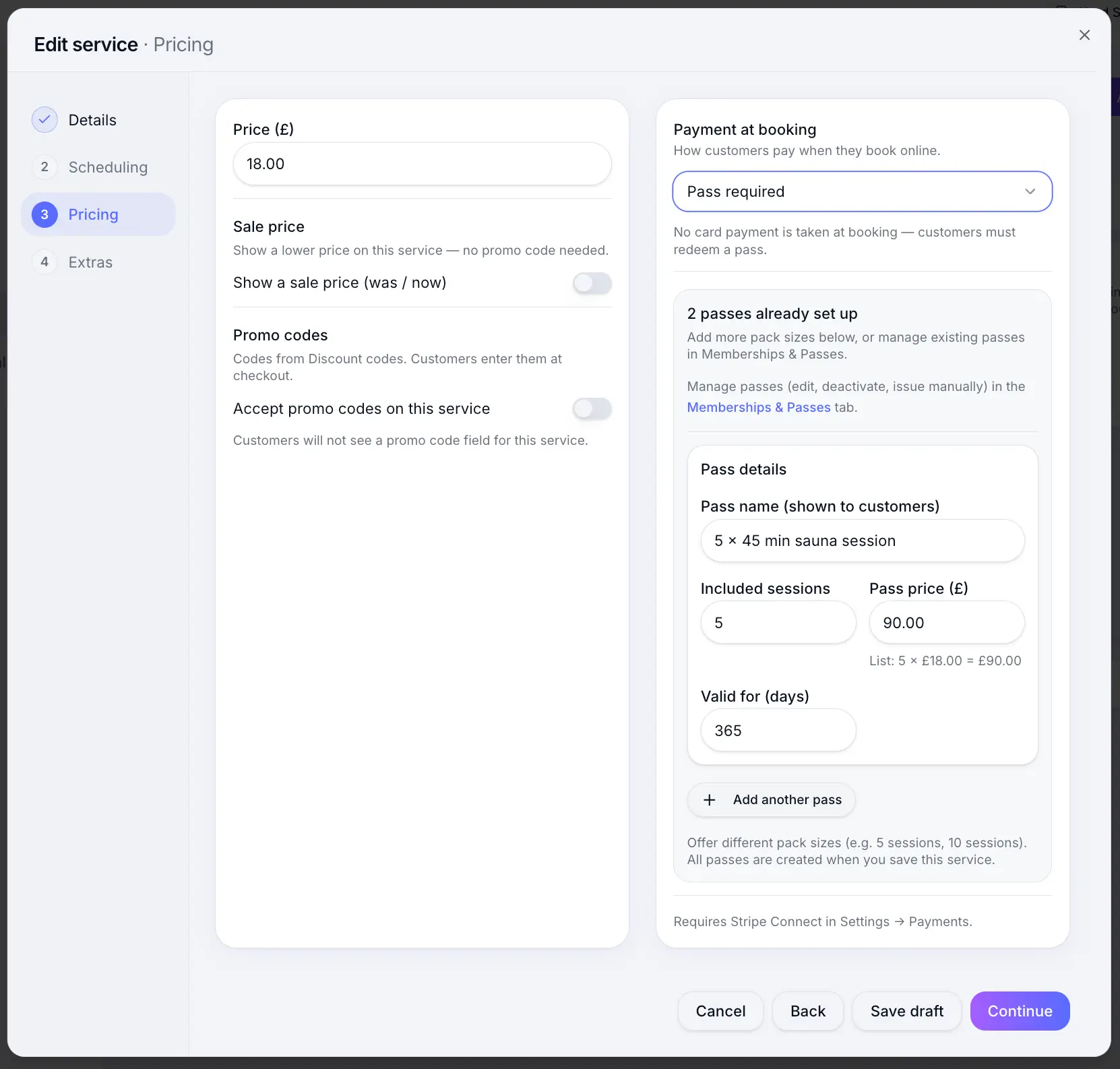Click the plus icon beside Add another pass
The image size is (1120, 1069).
[710, 800]
